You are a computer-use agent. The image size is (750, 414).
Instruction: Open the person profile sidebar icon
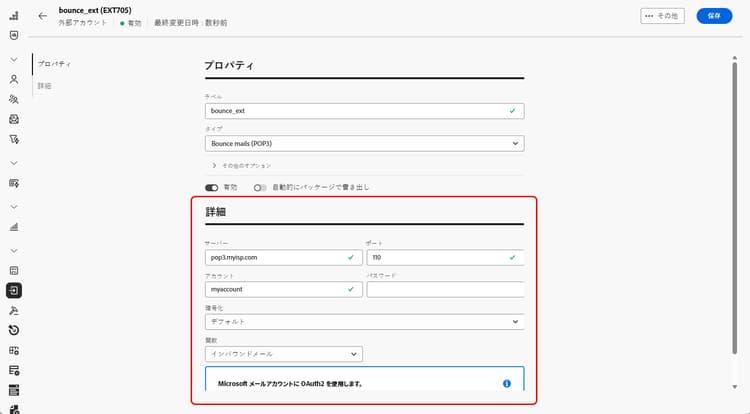coord(14,79)
